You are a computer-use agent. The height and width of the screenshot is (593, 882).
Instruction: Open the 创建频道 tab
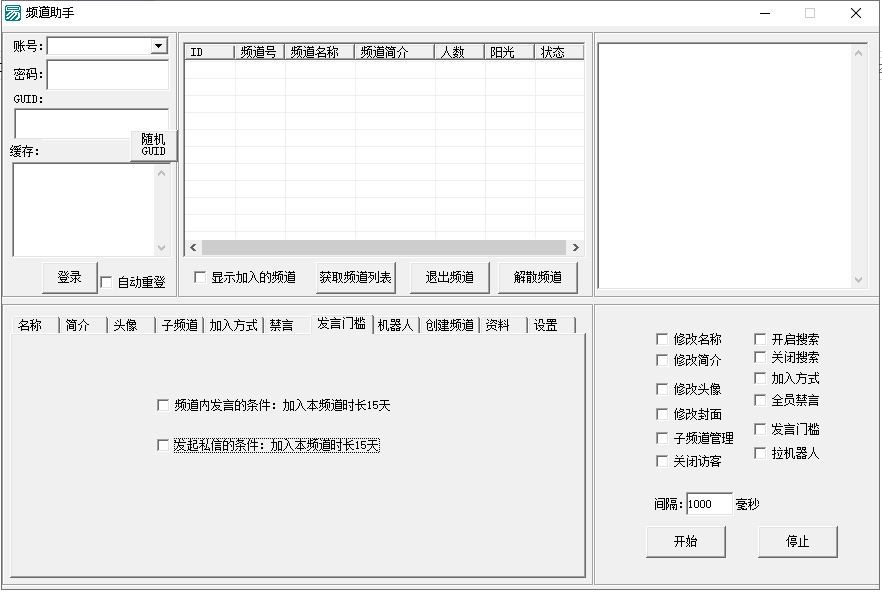447,325
